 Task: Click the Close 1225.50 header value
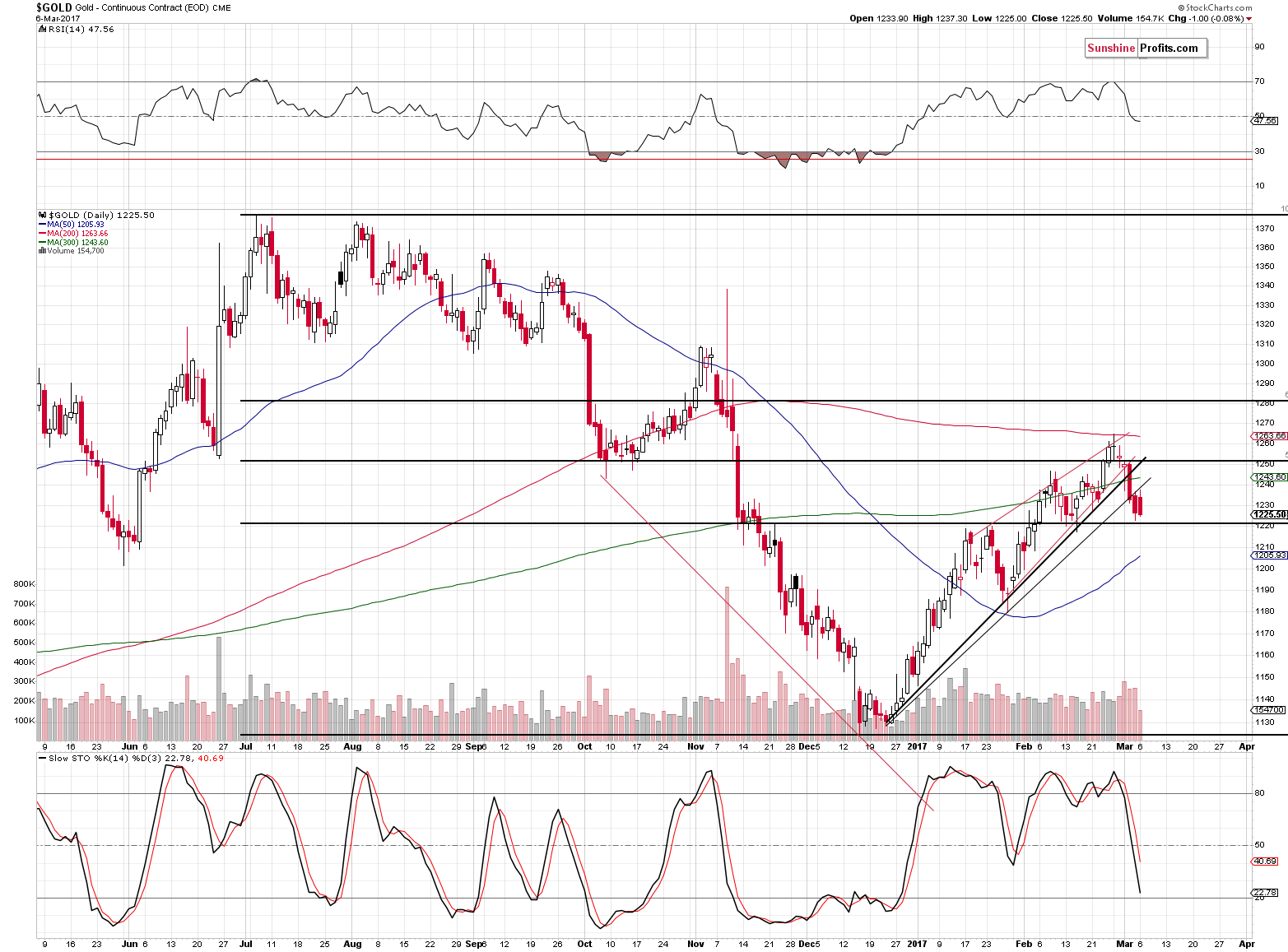[x=1062, y=18]
